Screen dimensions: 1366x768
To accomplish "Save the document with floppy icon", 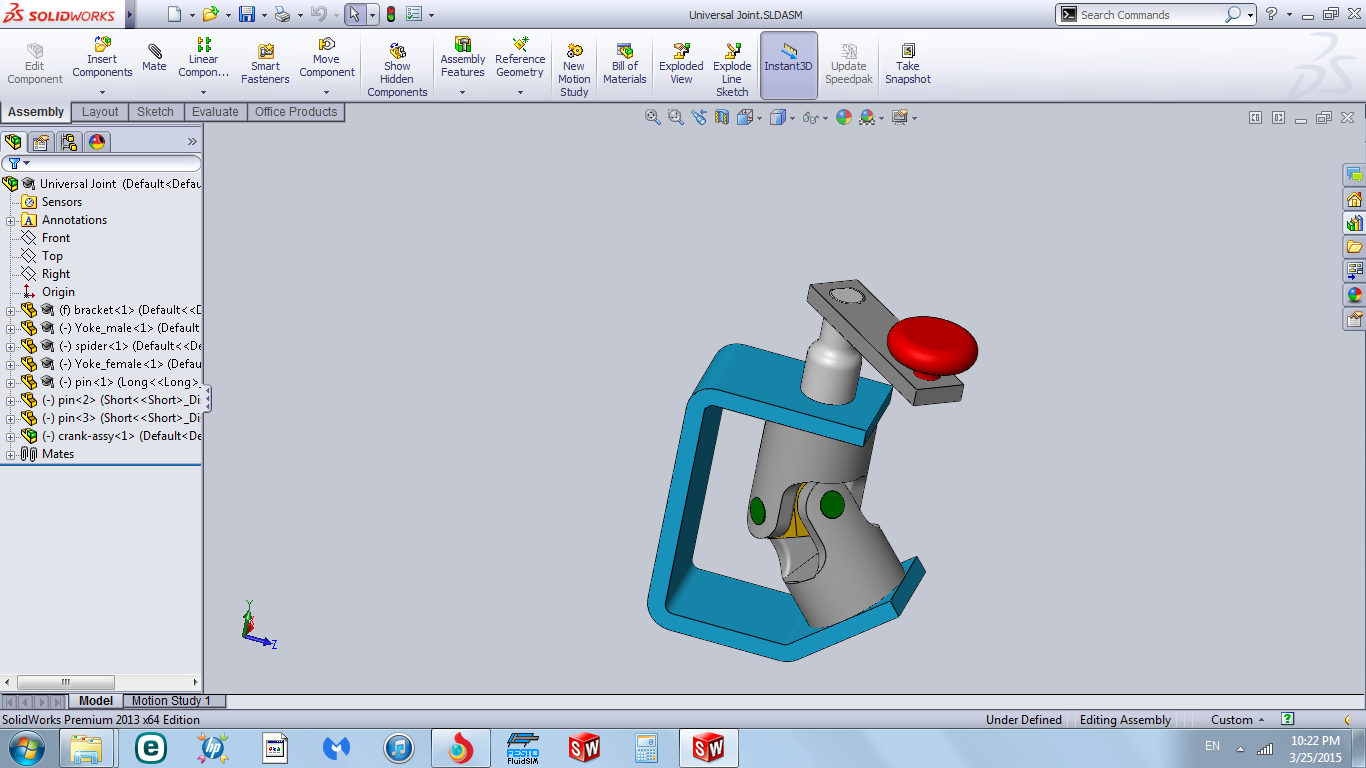I will point(246,14).
